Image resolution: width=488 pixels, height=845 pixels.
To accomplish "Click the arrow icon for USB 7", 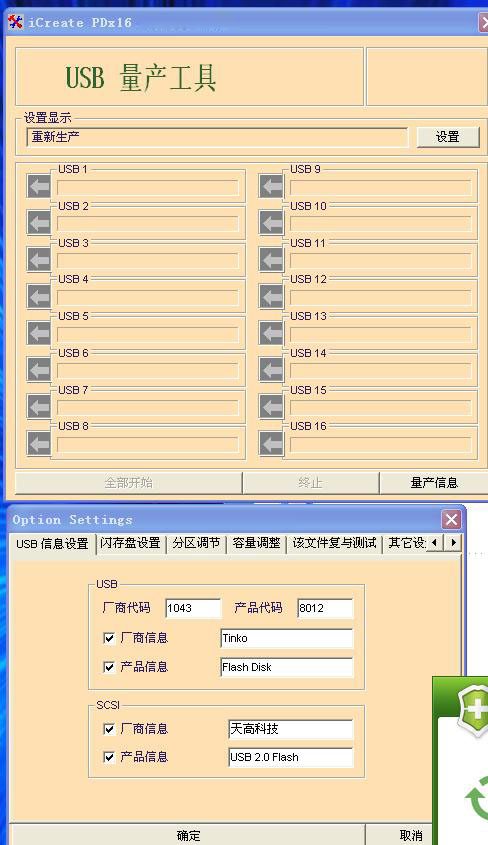I will (39, 406).
